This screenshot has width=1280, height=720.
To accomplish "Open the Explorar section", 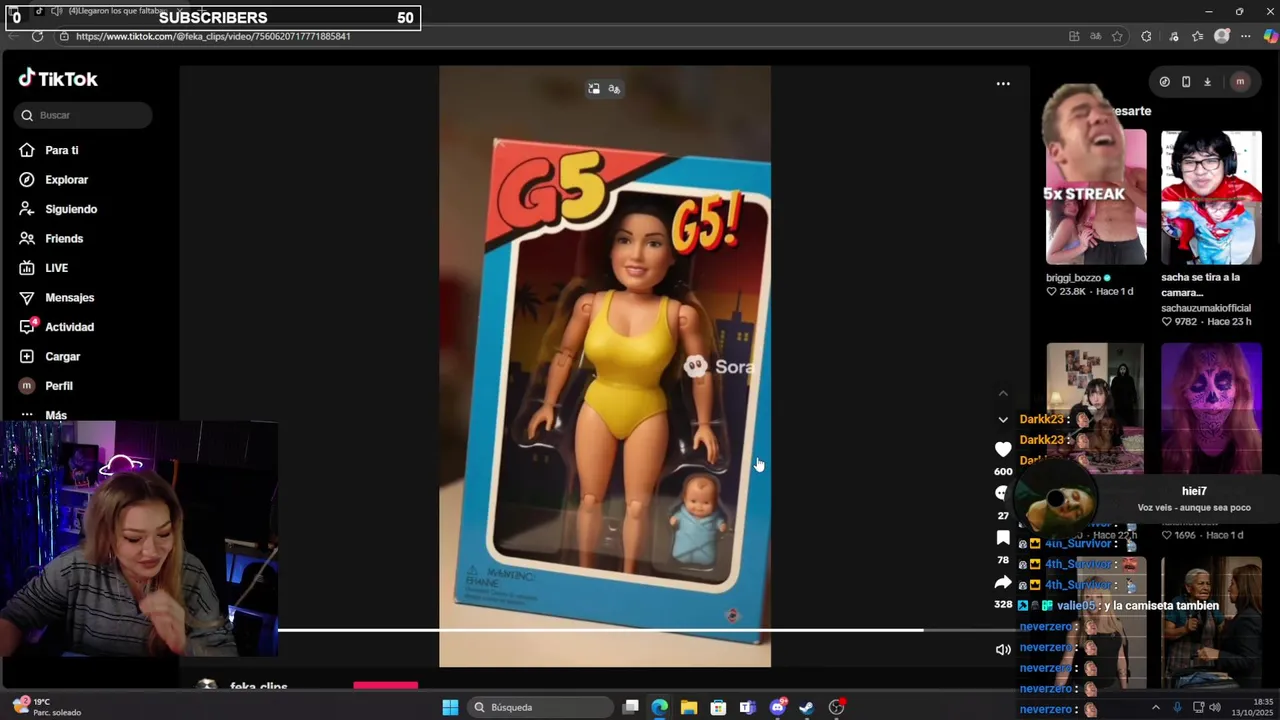I will pyautogui.click(x=66, y=180).
